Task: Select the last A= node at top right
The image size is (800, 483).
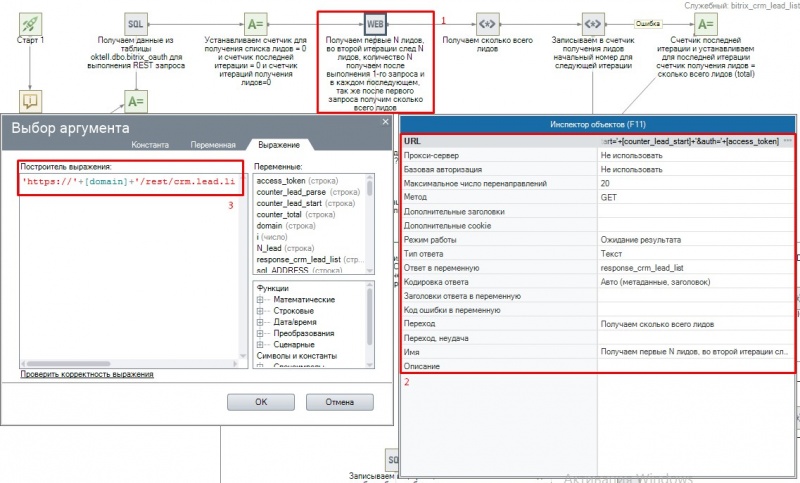Action: click(x=706, y=24)
